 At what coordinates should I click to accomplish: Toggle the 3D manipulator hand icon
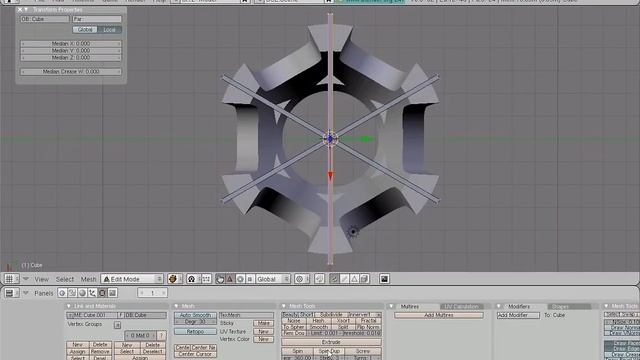tap(220, 279)
